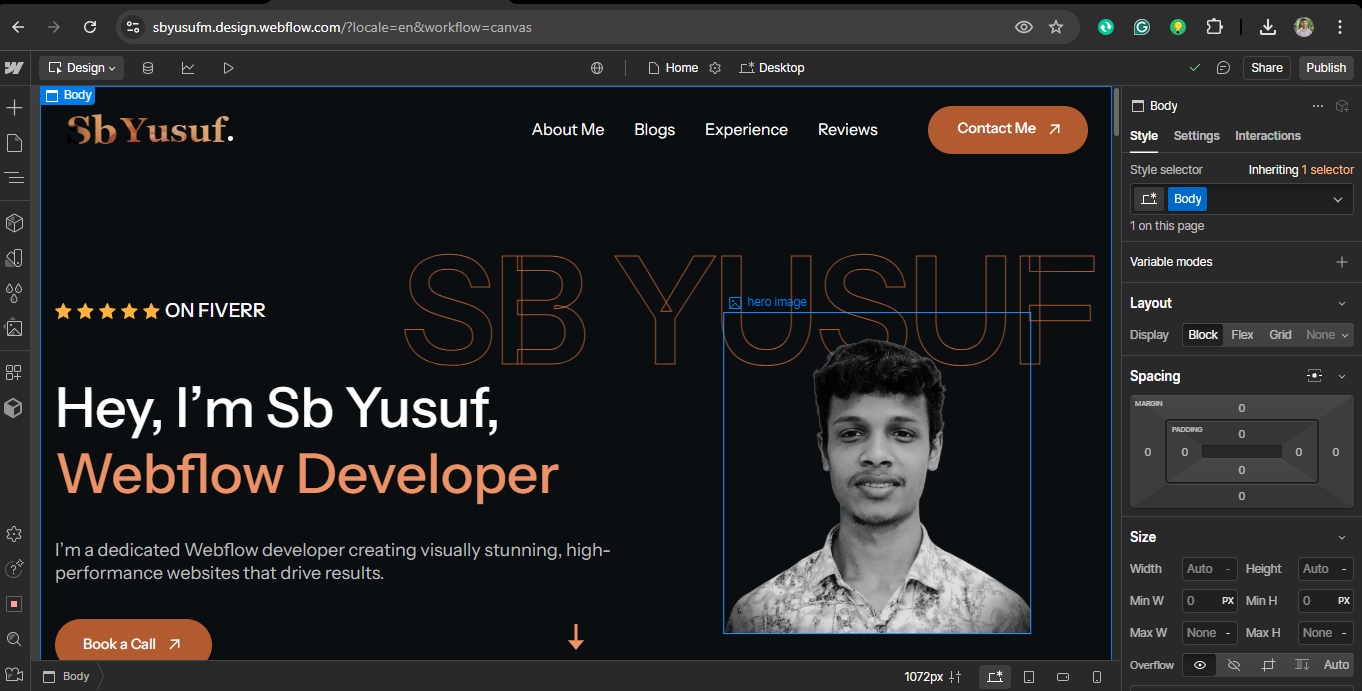
Task: Open the Desktop breakpoint selector in top bar
Action: point(772,68)
